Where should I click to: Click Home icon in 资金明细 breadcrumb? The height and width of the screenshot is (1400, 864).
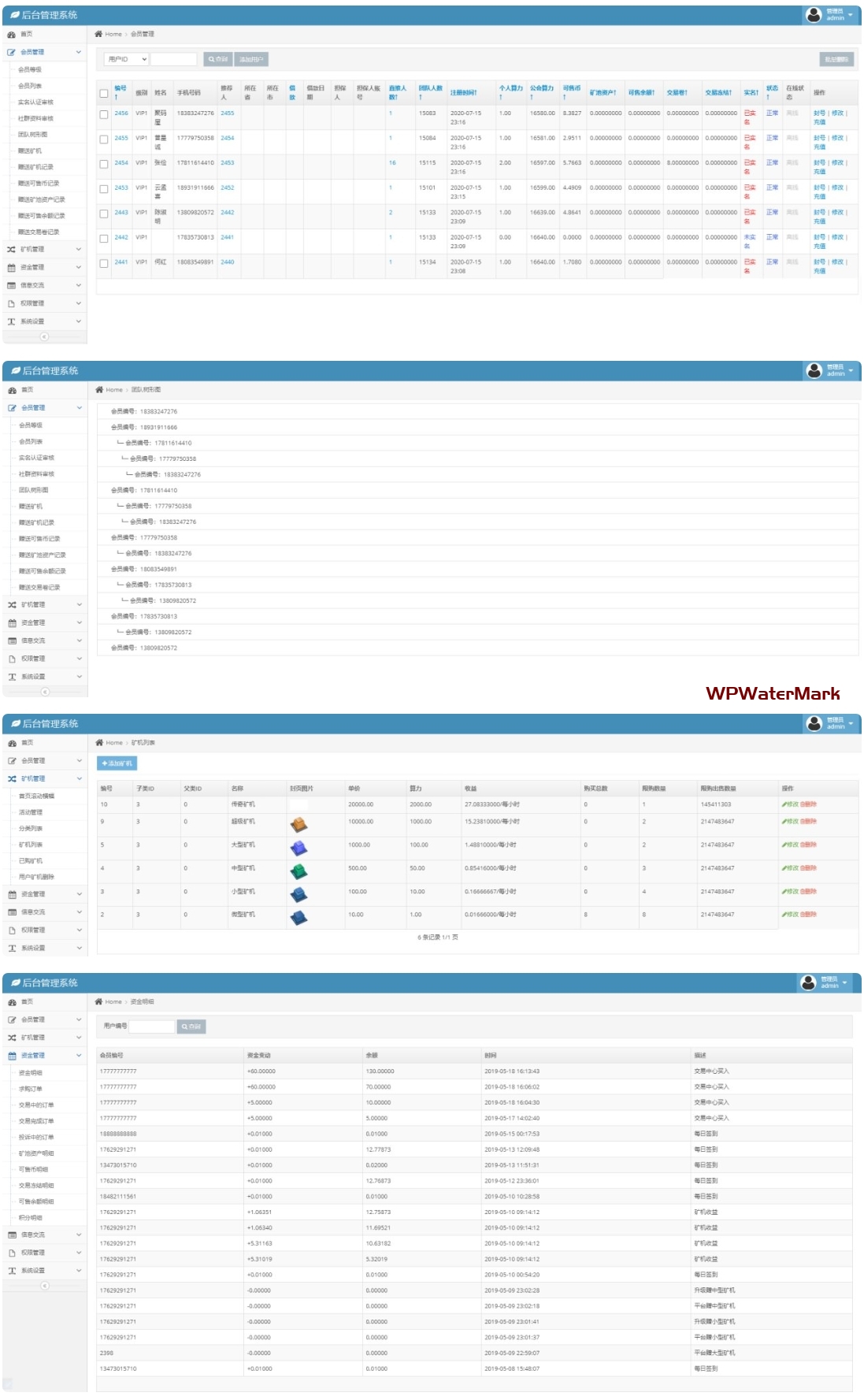[x=98, y=1001]
